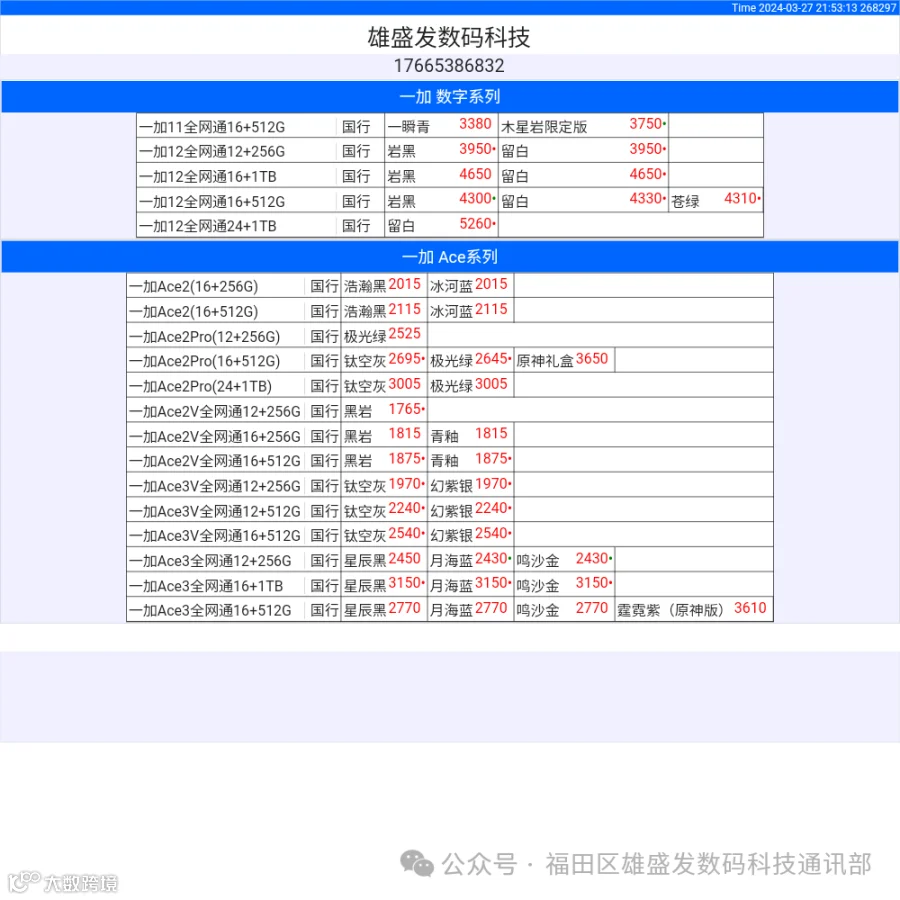Click the row label 一加Ace2V全网通12+256G
Screen dimensions: 900x900
click(x=215, y=412)
